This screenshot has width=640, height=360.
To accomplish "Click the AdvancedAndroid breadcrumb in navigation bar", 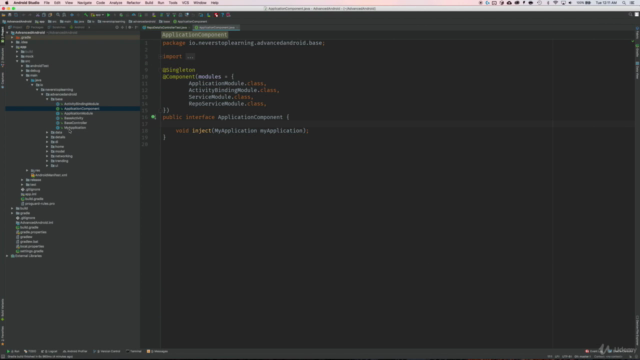I will click(x=17, y=22).
